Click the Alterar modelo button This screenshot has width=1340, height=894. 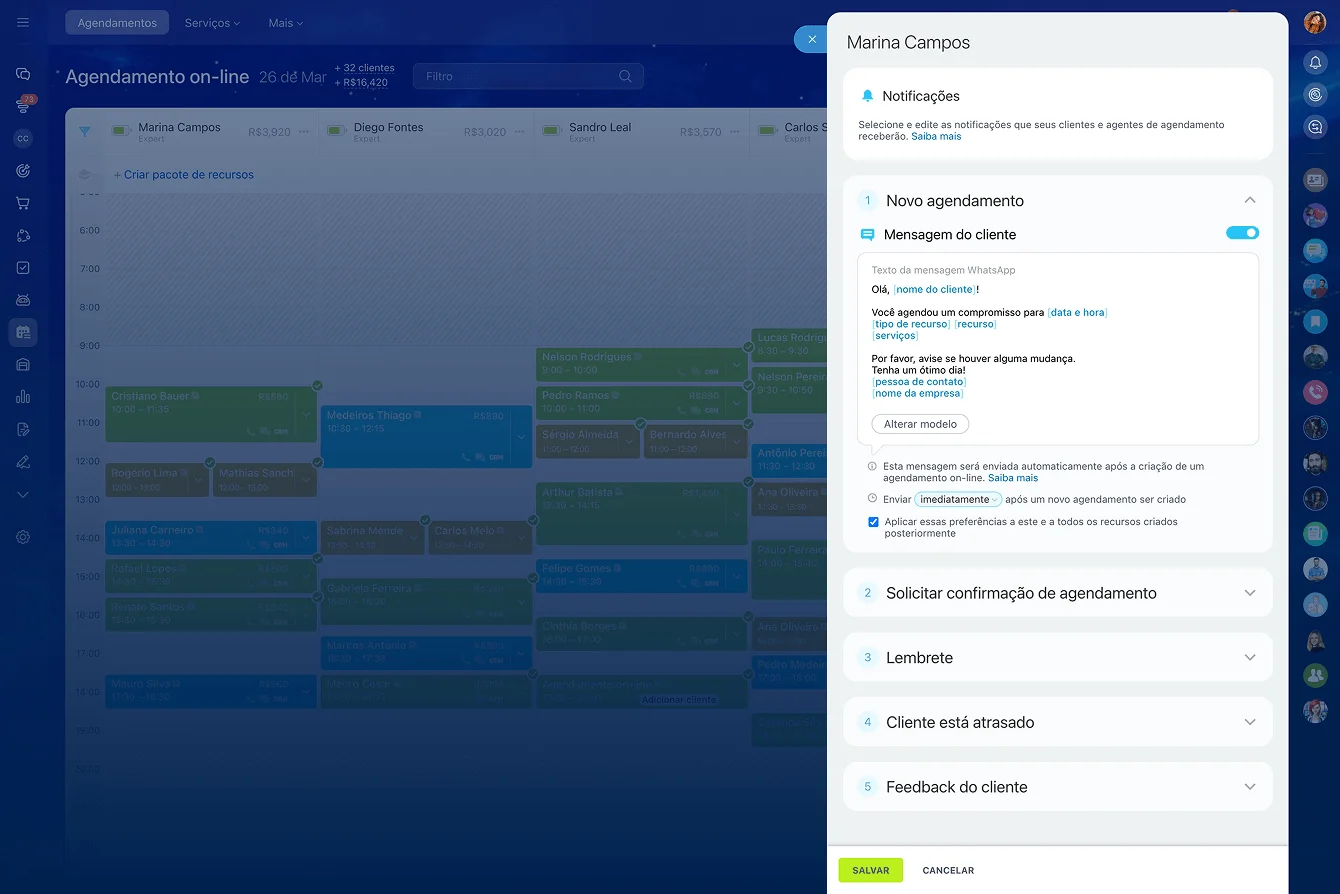[920, 424]
